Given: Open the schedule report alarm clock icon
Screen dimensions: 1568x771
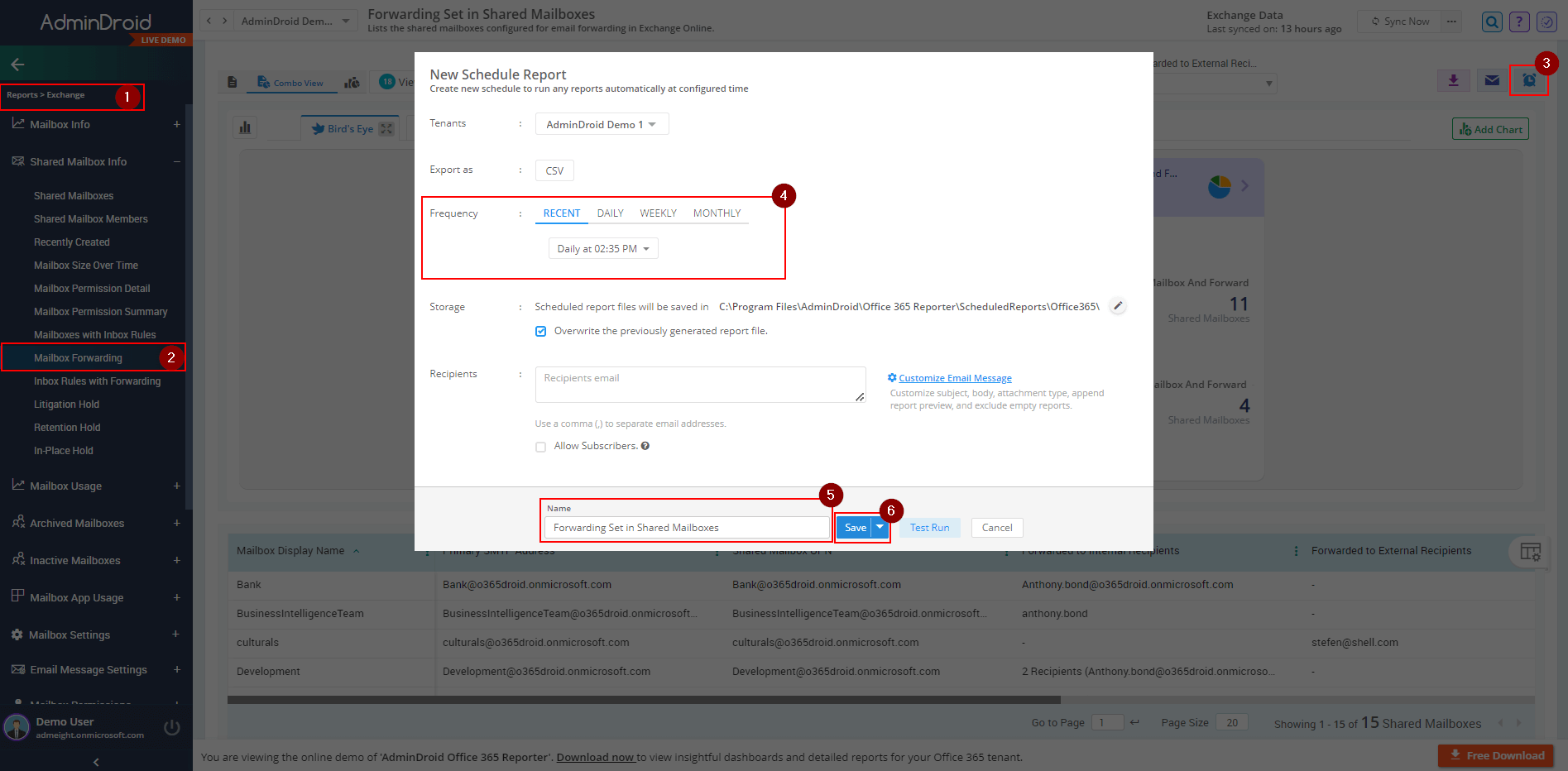Looking at the screenshot, I should coord(1529,80).
